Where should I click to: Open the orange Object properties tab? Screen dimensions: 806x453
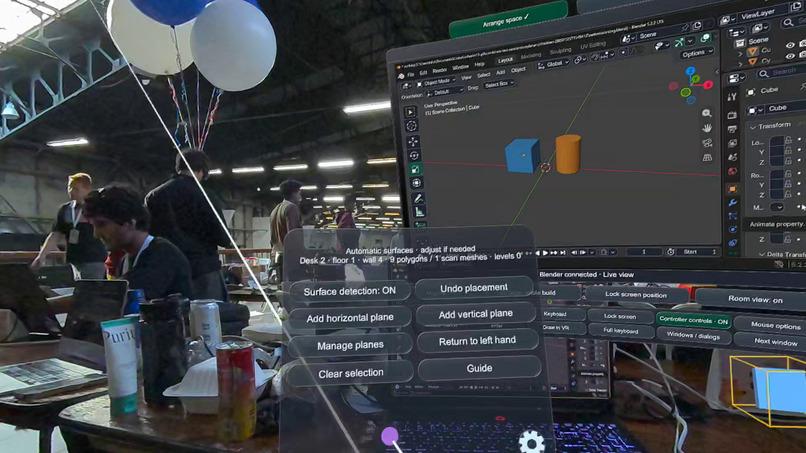coord(732,189)
